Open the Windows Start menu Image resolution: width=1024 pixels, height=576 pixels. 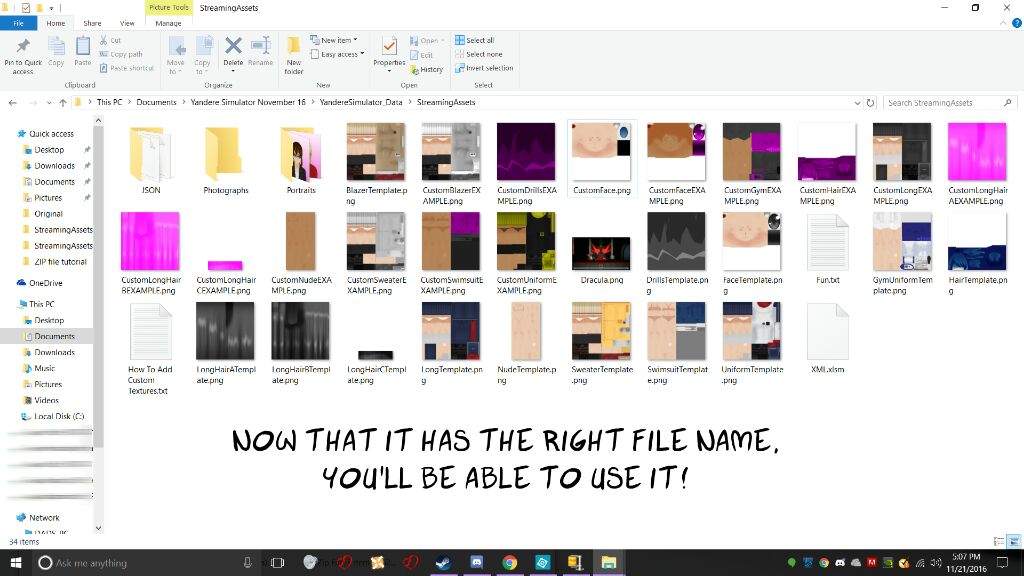16,562
